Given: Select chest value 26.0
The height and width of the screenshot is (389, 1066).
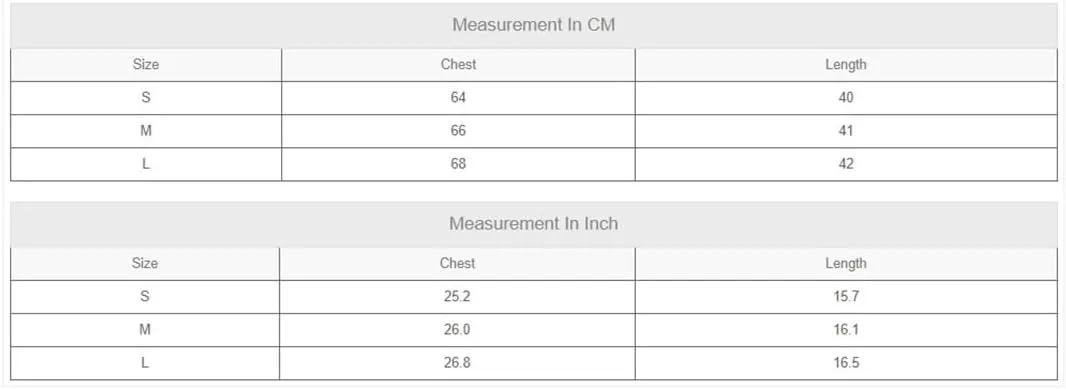Looking at the screenshot, I should 457,330.
